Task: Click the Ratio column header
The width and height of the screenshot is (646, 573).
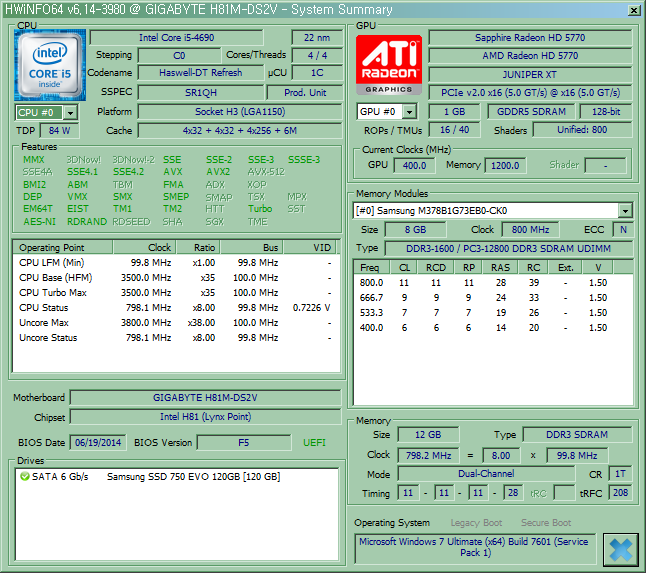Action: (x=198, y=248)
